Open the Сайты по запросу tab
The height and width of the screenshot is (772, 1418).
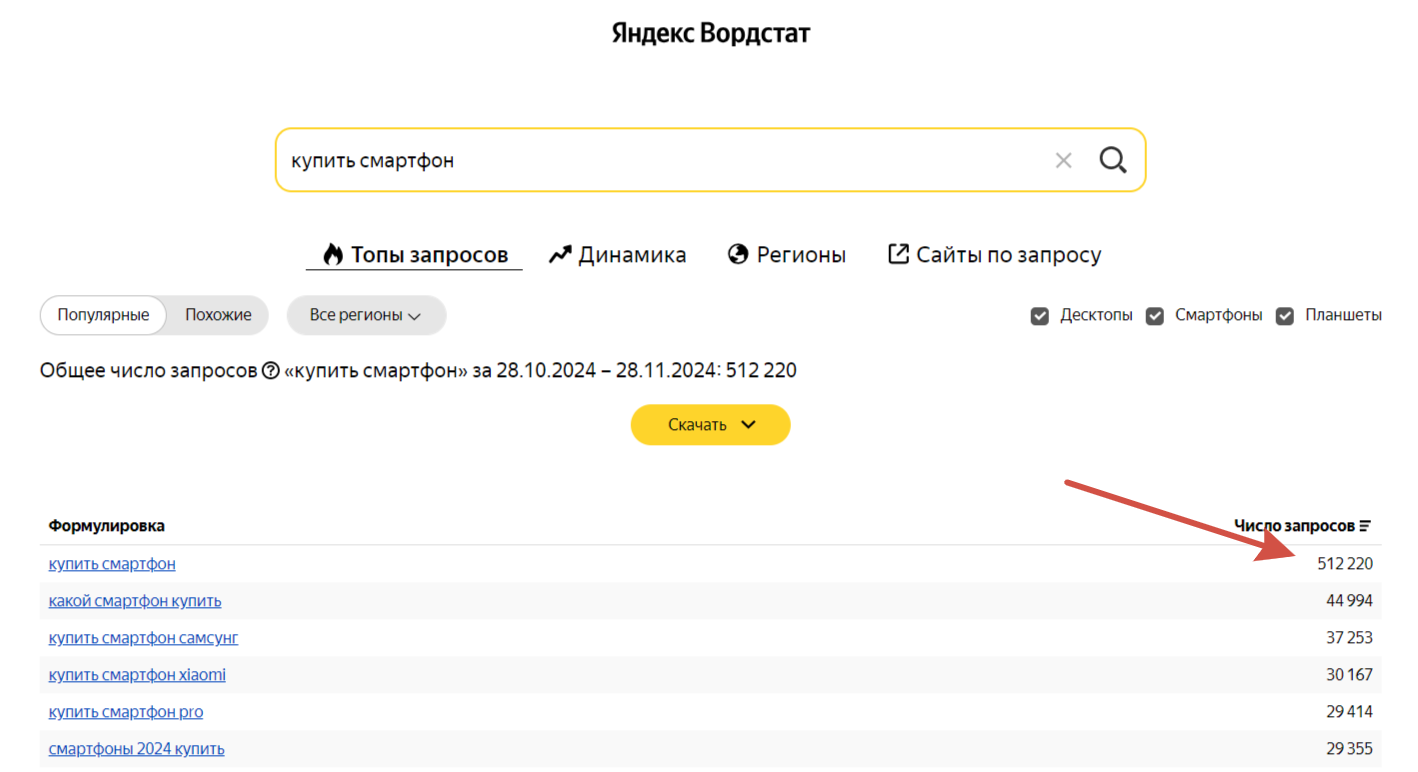[x=995, y=255]
